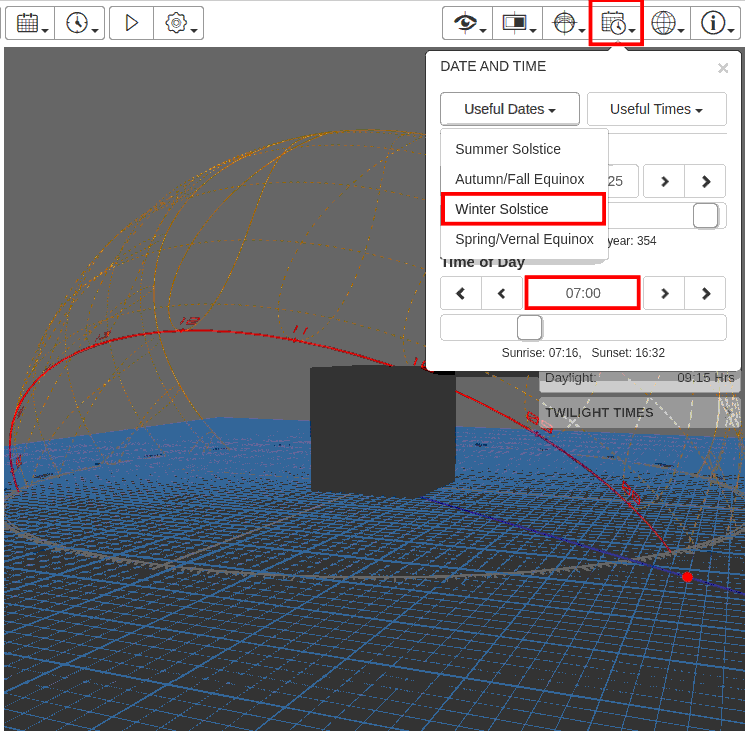Select Spring/Vernal Equinox option

tap(524, 239)
